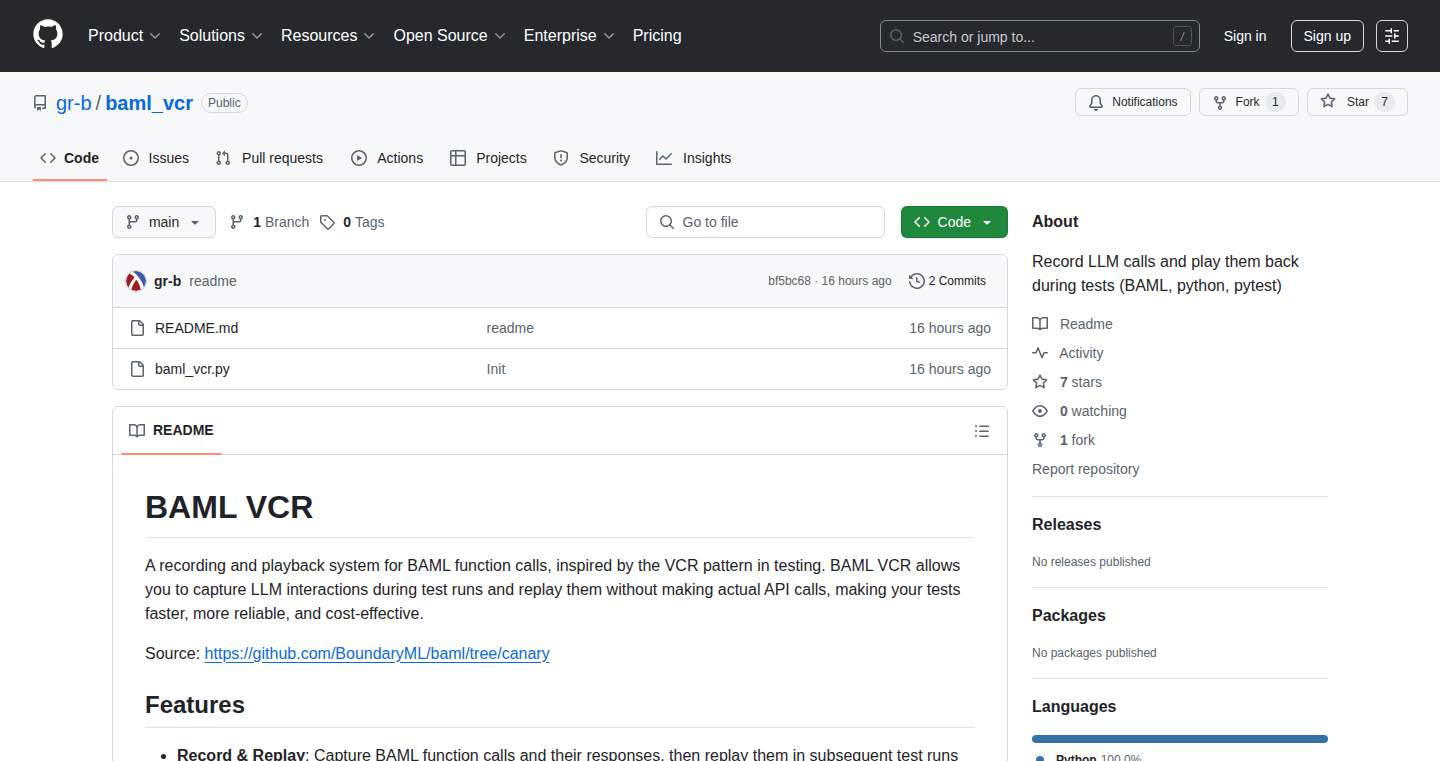Click the pulse icon beside Activity
This screenshot has width=1440, height=761.
point(1040,353)
